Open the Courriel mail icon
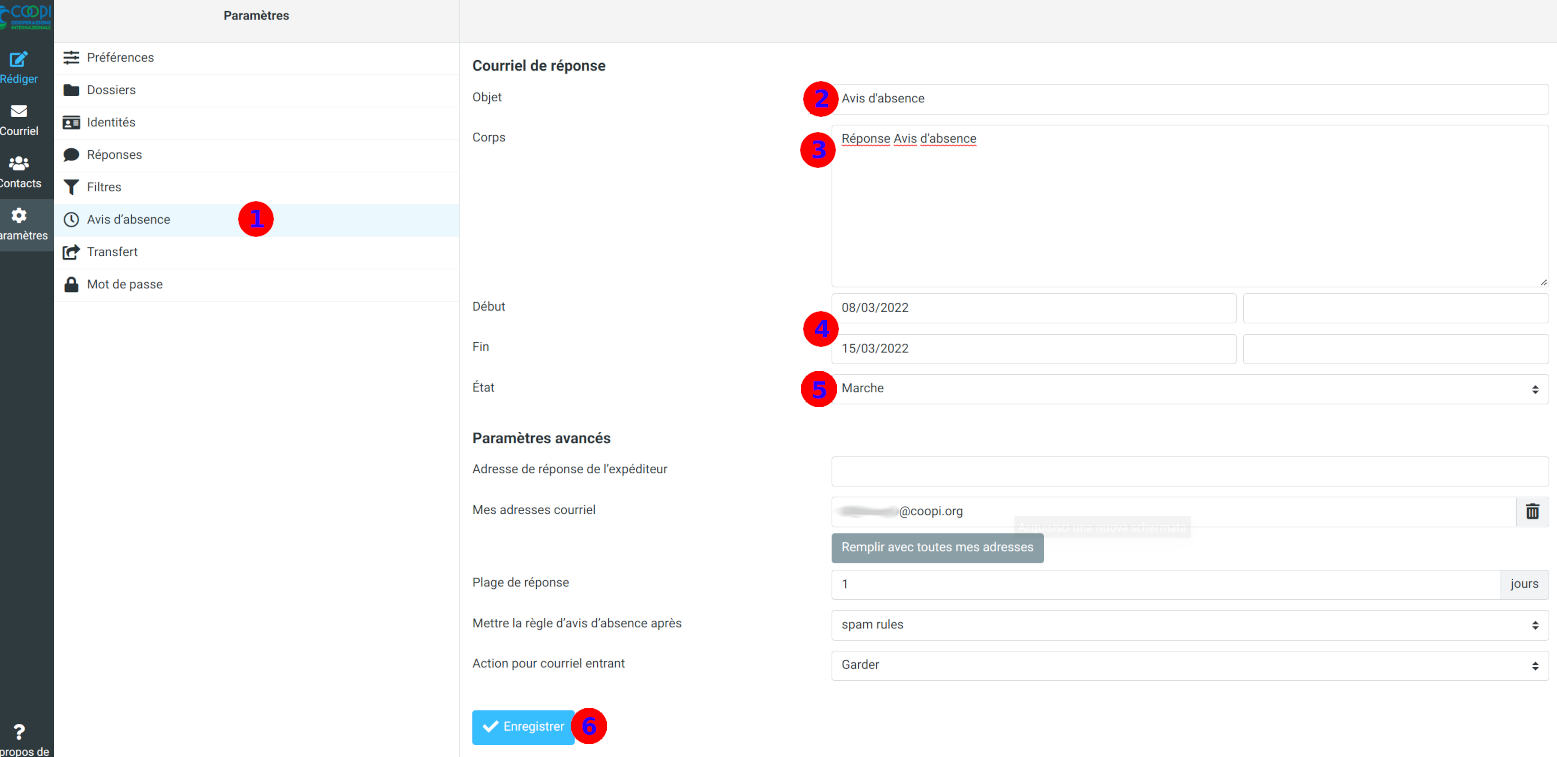The height and width of the screenshot is (757, 1557). tap(19, 112)
